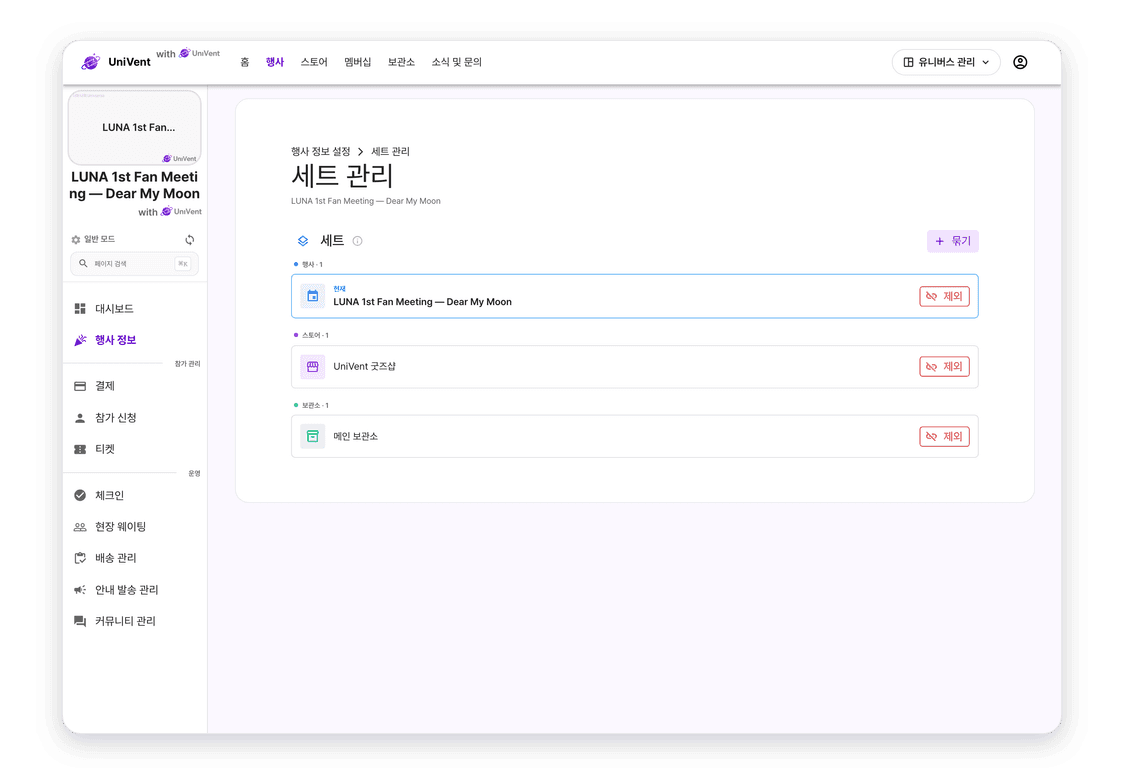
Task: Go to the 홈 menu
Action: pyautogui.click(x=245, y=62)
